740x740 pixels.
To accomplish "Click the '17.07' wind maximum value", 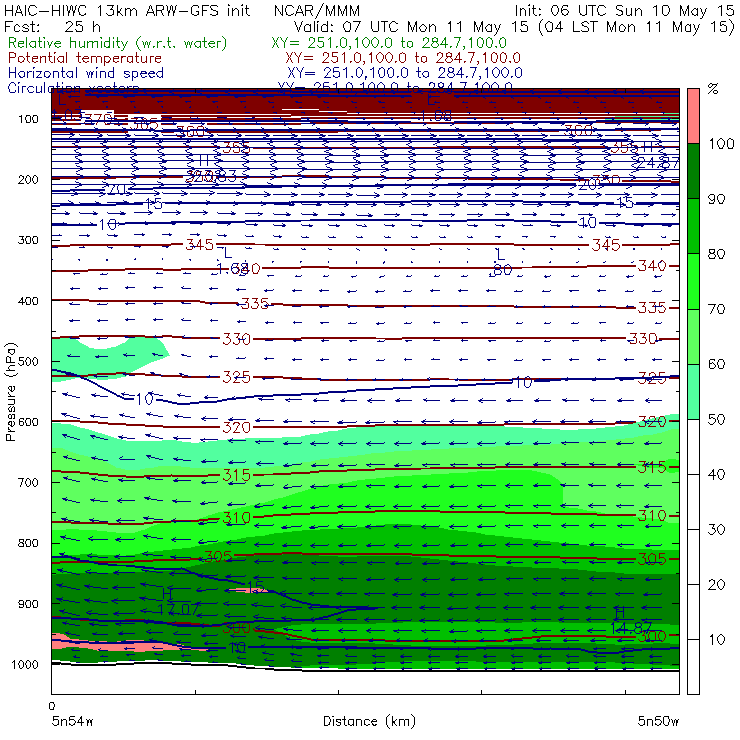I will (x=178, y=609).
